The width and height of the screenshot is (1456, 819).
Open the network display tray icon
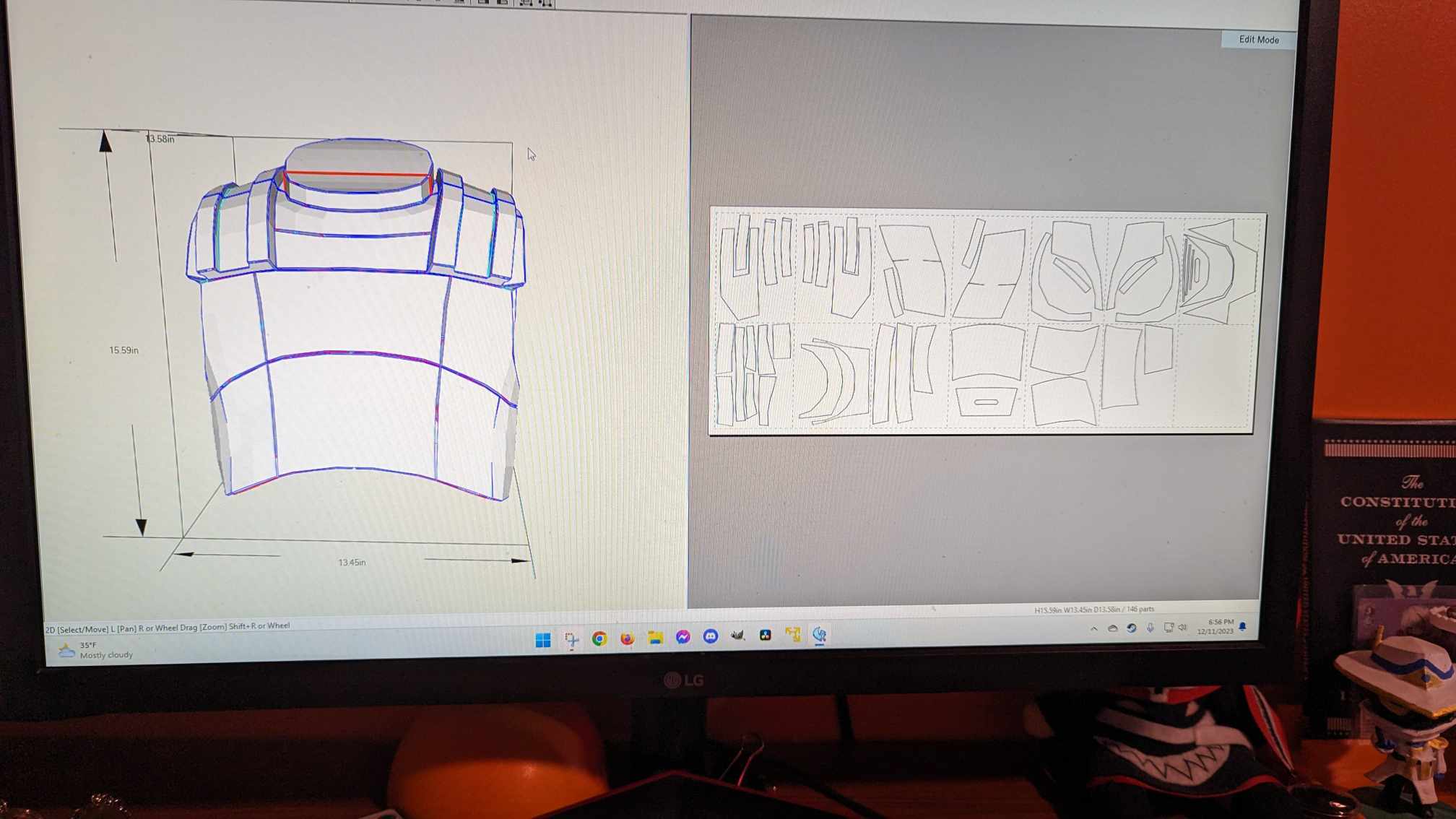(x=1169, y=628)
